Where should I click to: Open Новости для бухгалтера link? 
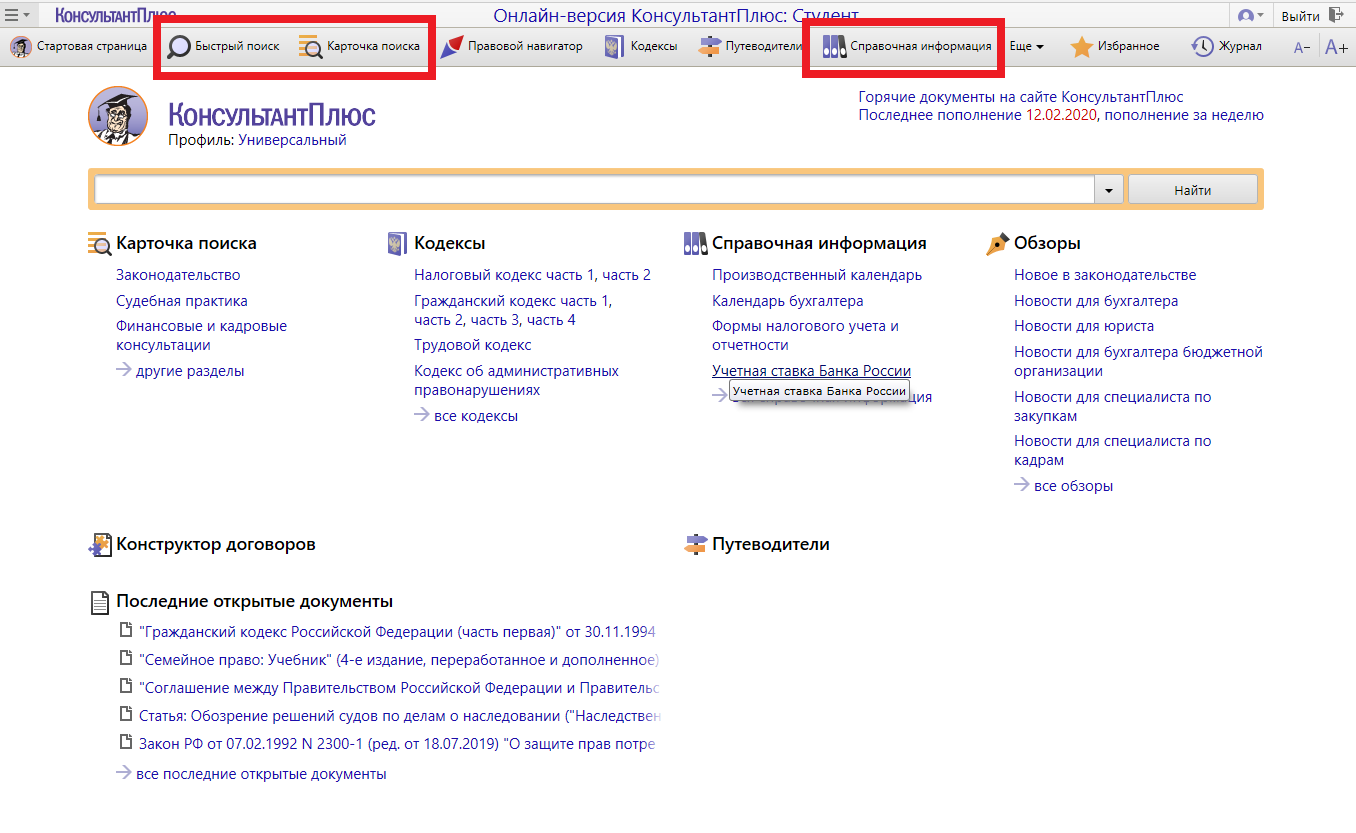pos(1096,300)
